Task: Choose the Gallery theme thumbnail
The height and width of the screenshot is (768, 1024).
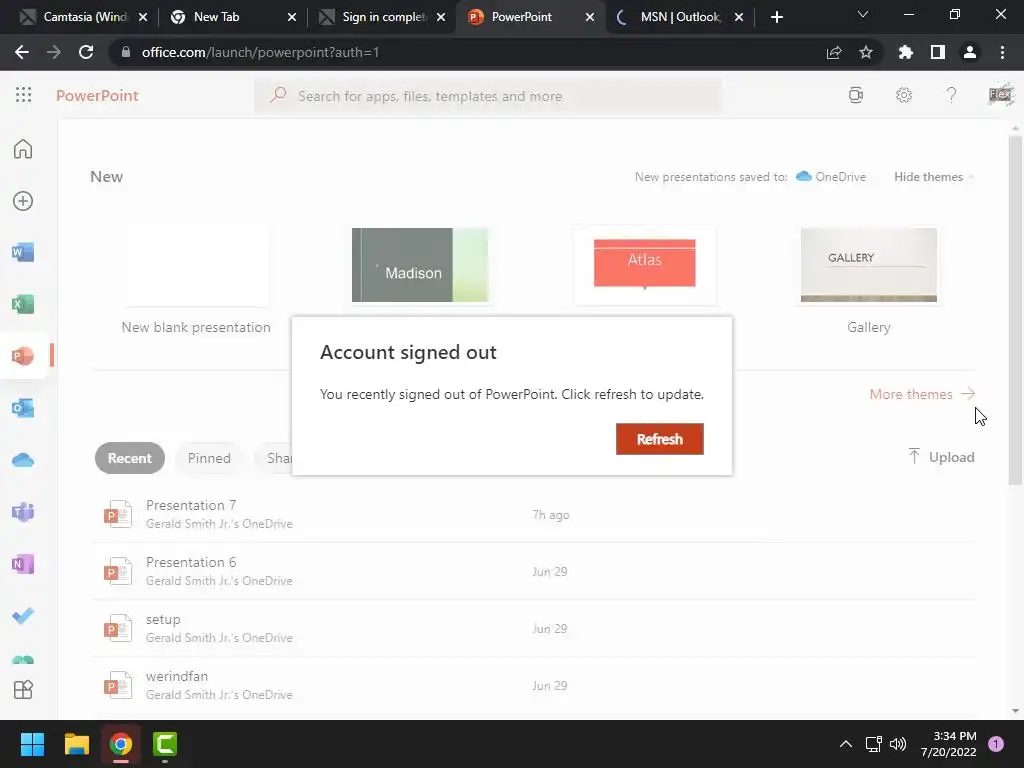Action: (x=869, y=264)
